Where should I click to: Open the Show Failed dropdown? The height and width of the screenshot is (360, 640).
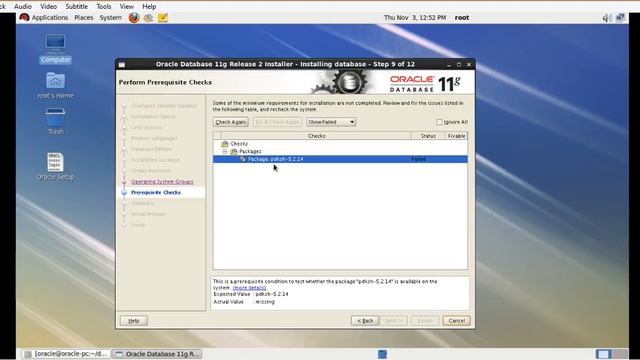click(x=331, y=122)
